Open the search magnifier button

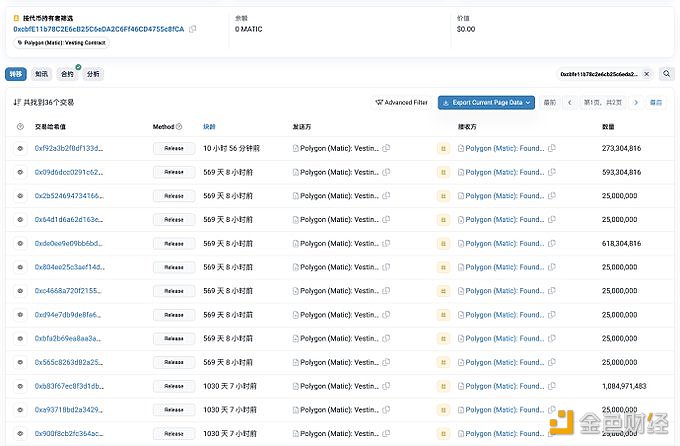tap(667, 74)
